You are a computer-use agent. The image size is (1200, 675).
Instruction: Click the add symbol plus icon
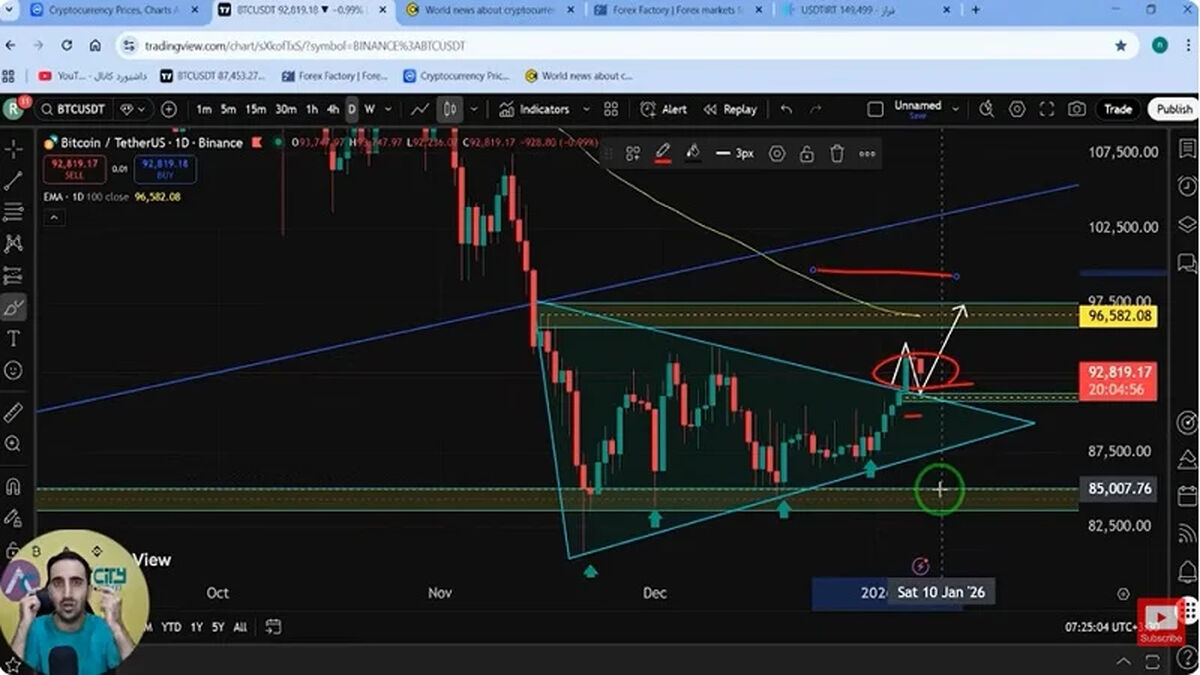[x=169, y=109]
